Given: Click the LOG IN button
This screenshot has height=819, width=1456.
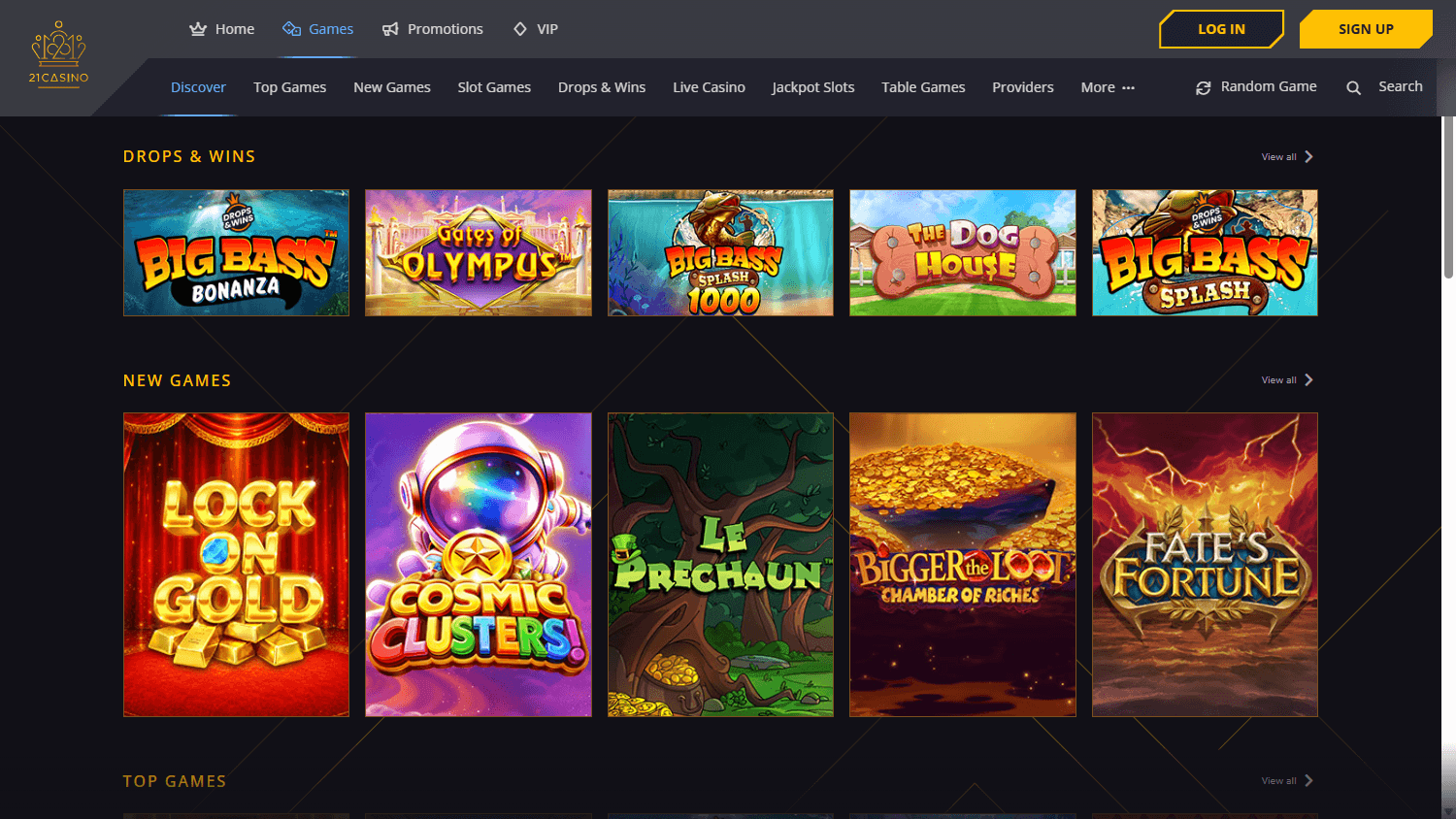Looking at the screenshot, I should click(1221, 29).
